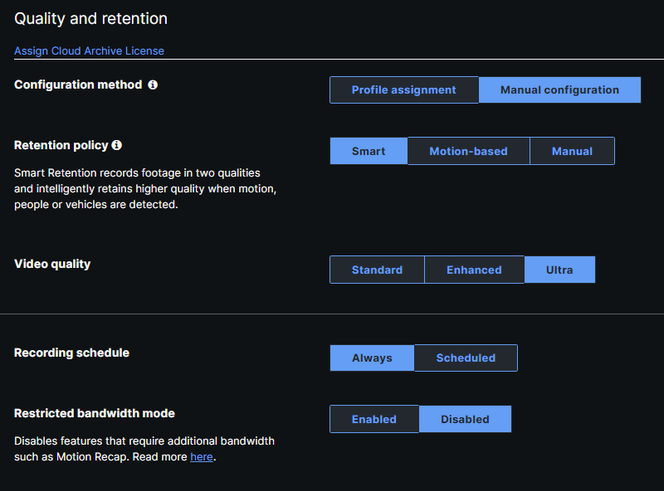Choose the Smart retention policy

(368, 151)
